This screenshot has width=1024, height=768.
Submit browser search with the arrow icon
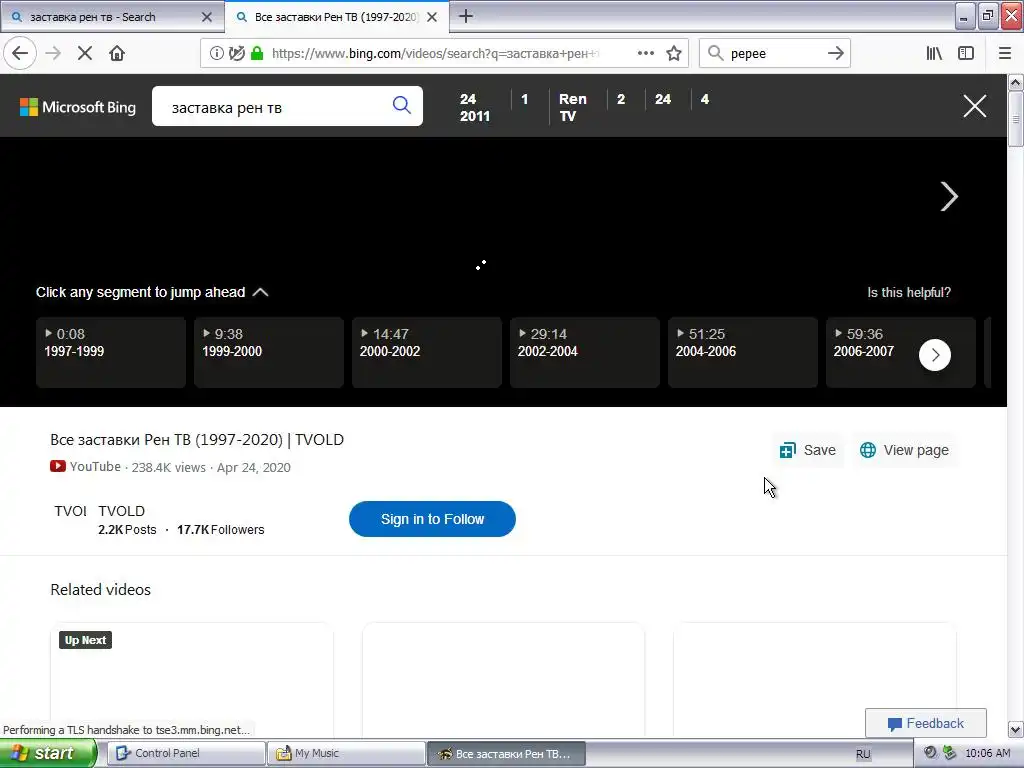pos(835,53)
